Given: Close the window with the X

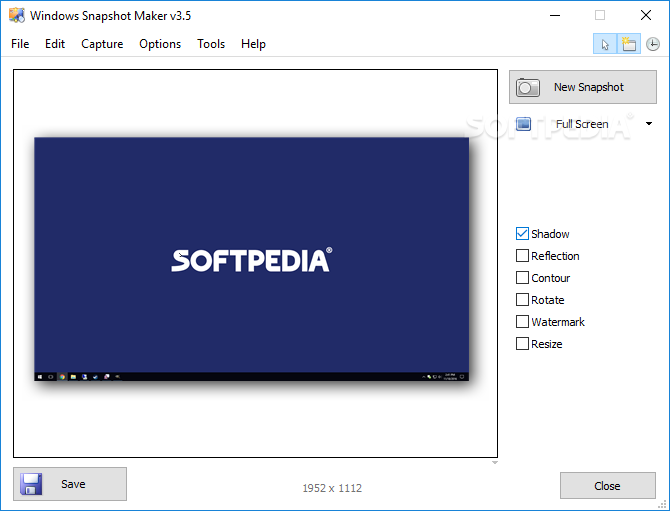Looking at the screenshot, I should tap(646, 15).
